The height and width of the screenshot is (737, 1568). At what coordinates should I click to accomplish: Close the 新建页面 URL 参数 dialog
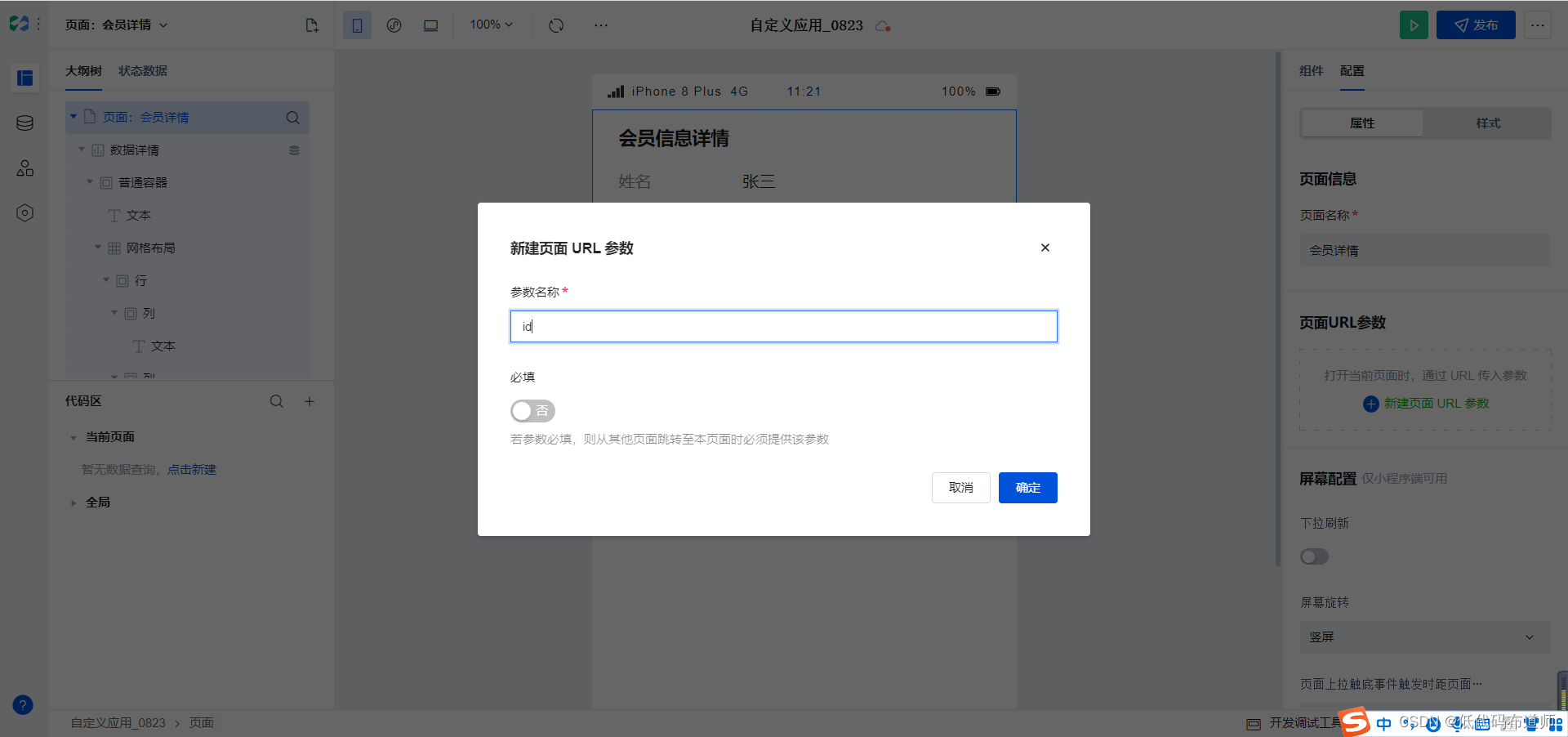[1045, 248]
